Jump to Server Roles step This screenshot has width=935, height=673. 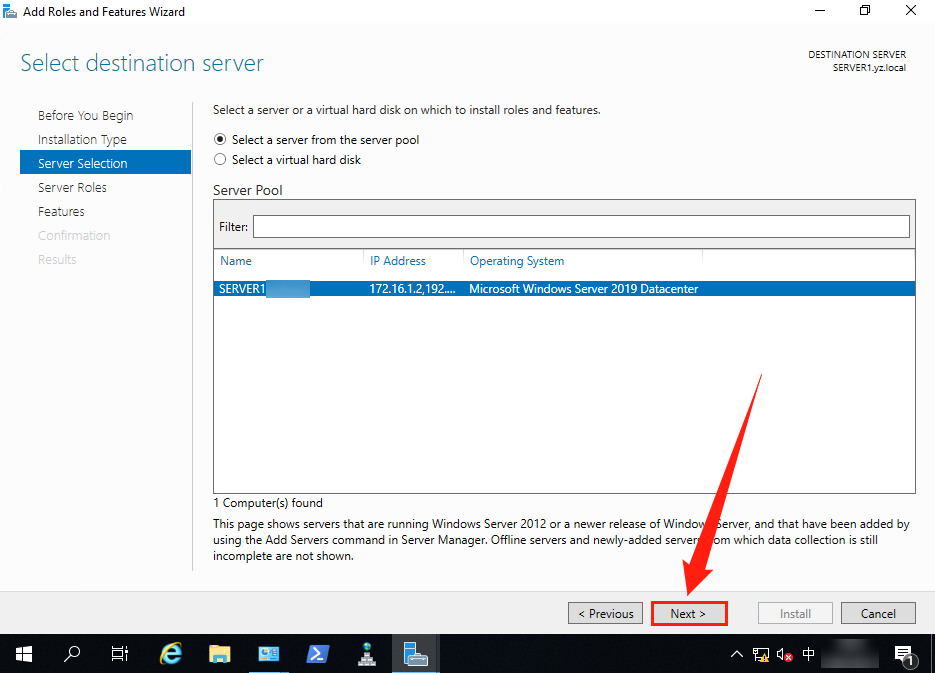(x=72, y=187)
